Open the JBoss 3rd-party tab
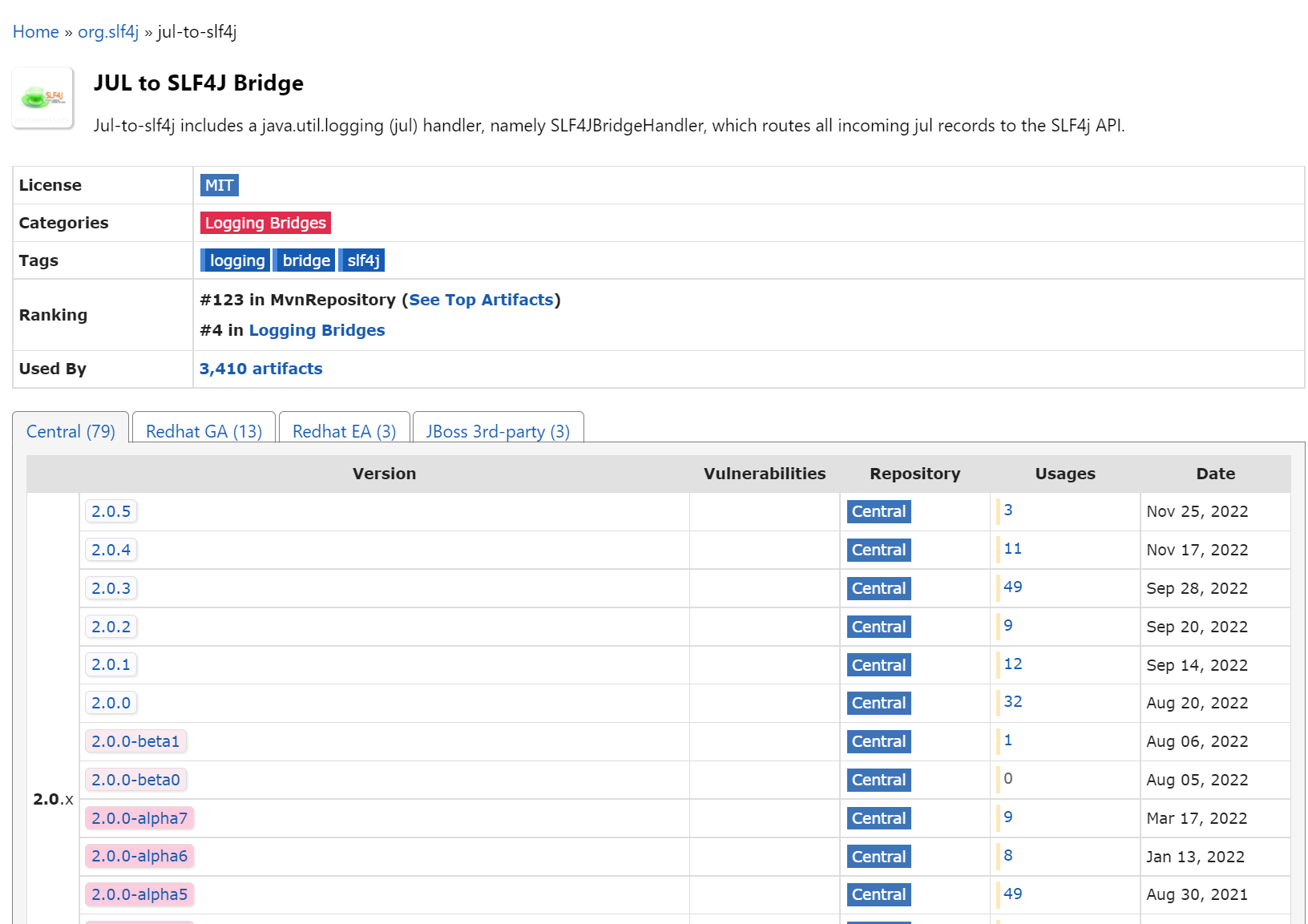 [x=498, y=430]
